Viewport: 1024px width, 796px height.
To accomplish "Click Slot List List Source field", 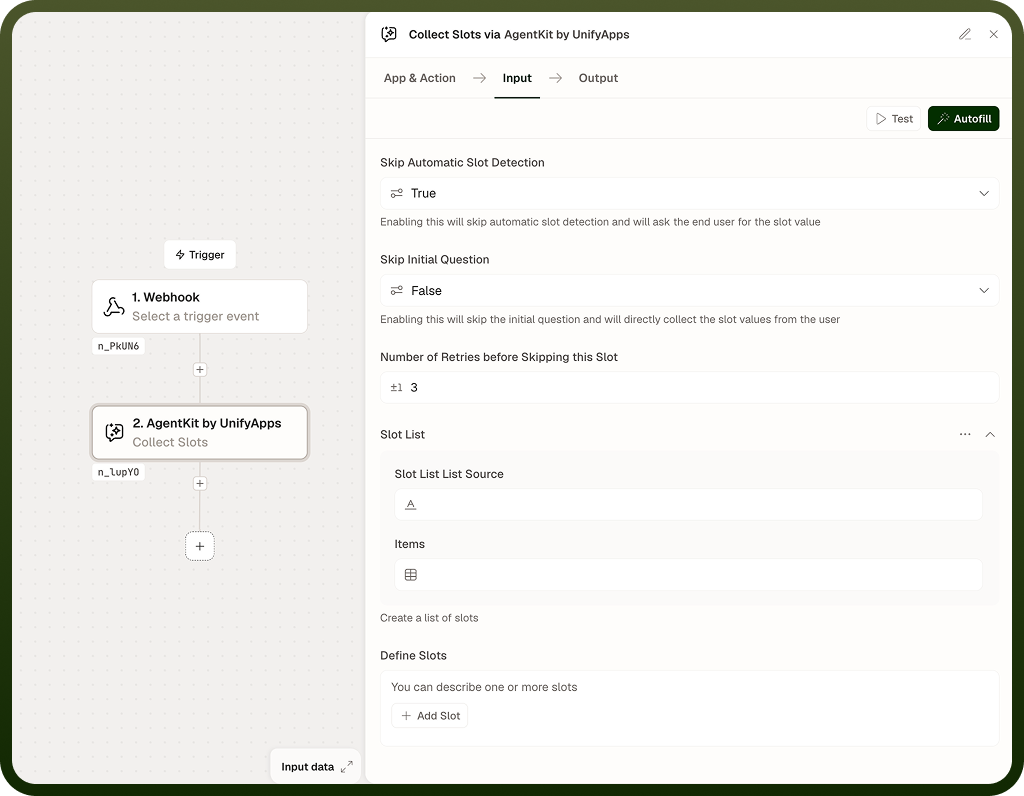I will 688,504.
